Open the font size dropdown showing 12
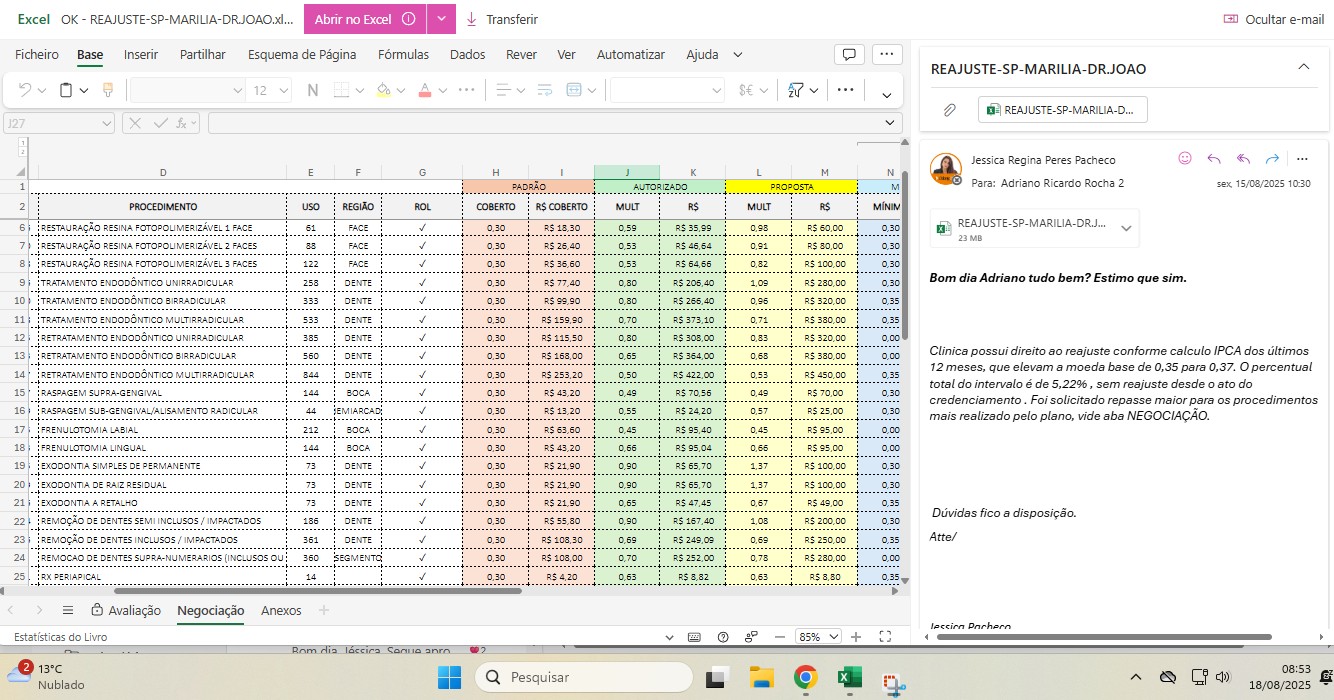1334x700 pixels. tap(269, 90)
